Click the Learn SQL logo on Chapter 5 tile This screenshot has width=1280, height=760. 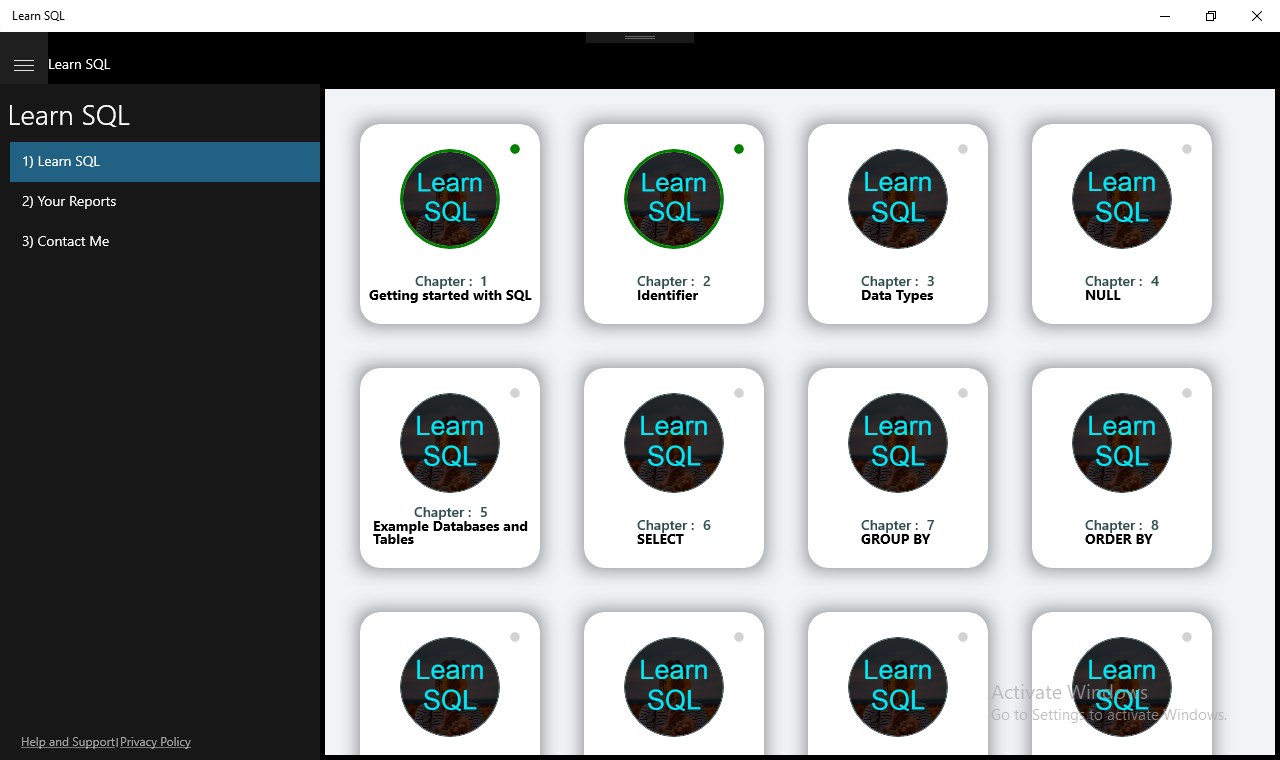pos(449,442)
